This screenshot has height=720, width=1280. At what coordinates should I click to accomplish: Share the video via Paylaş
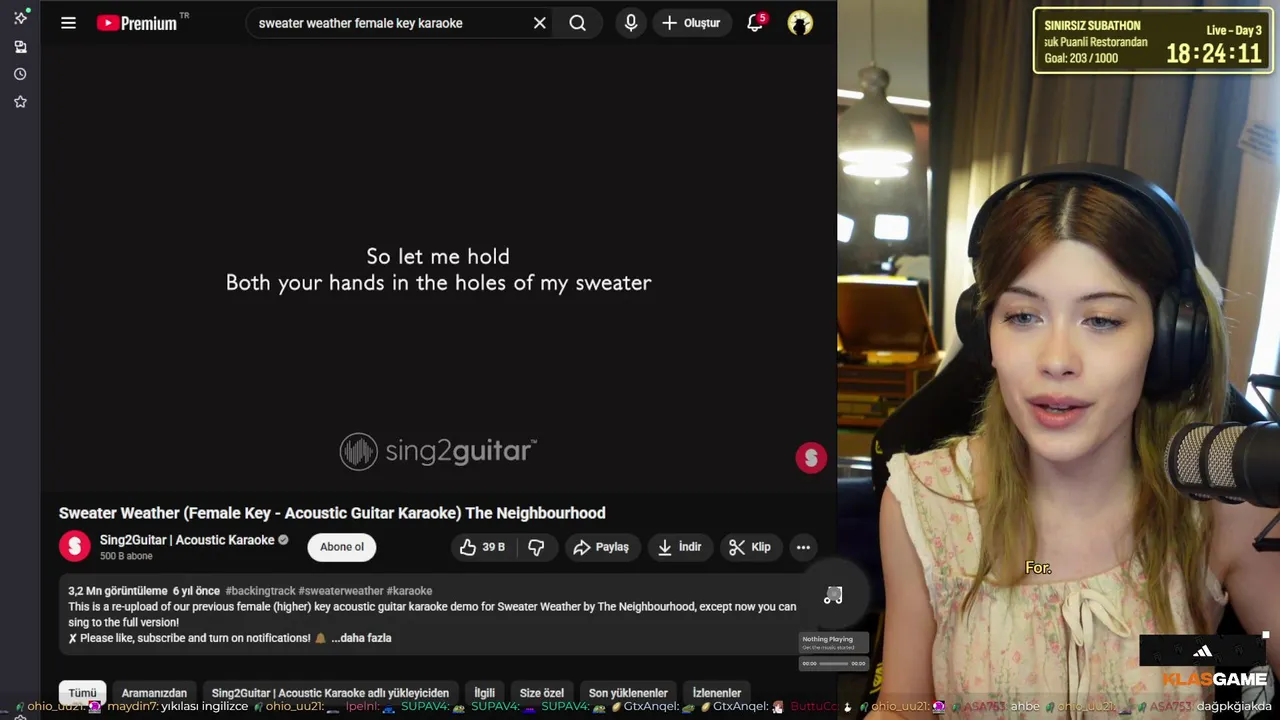(x=601, y=547)
